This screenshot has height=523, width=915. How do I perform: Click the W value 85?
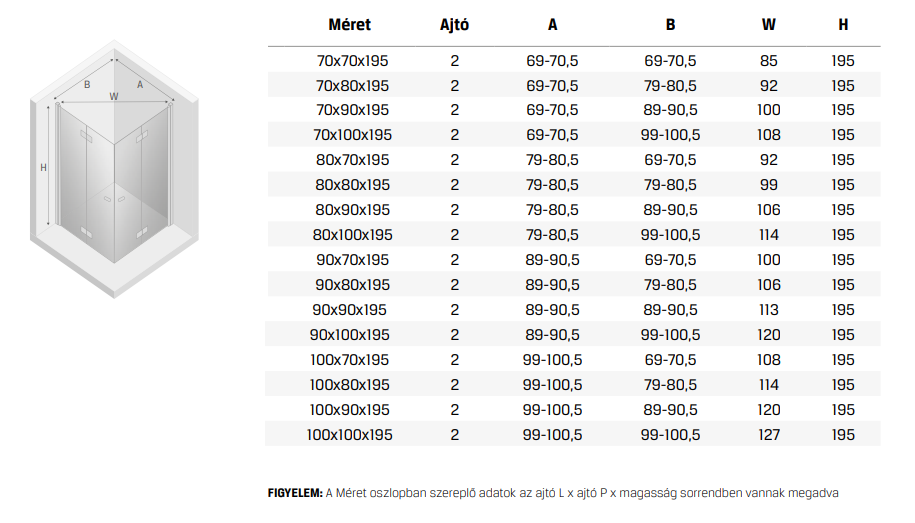(x=769, y=61)
